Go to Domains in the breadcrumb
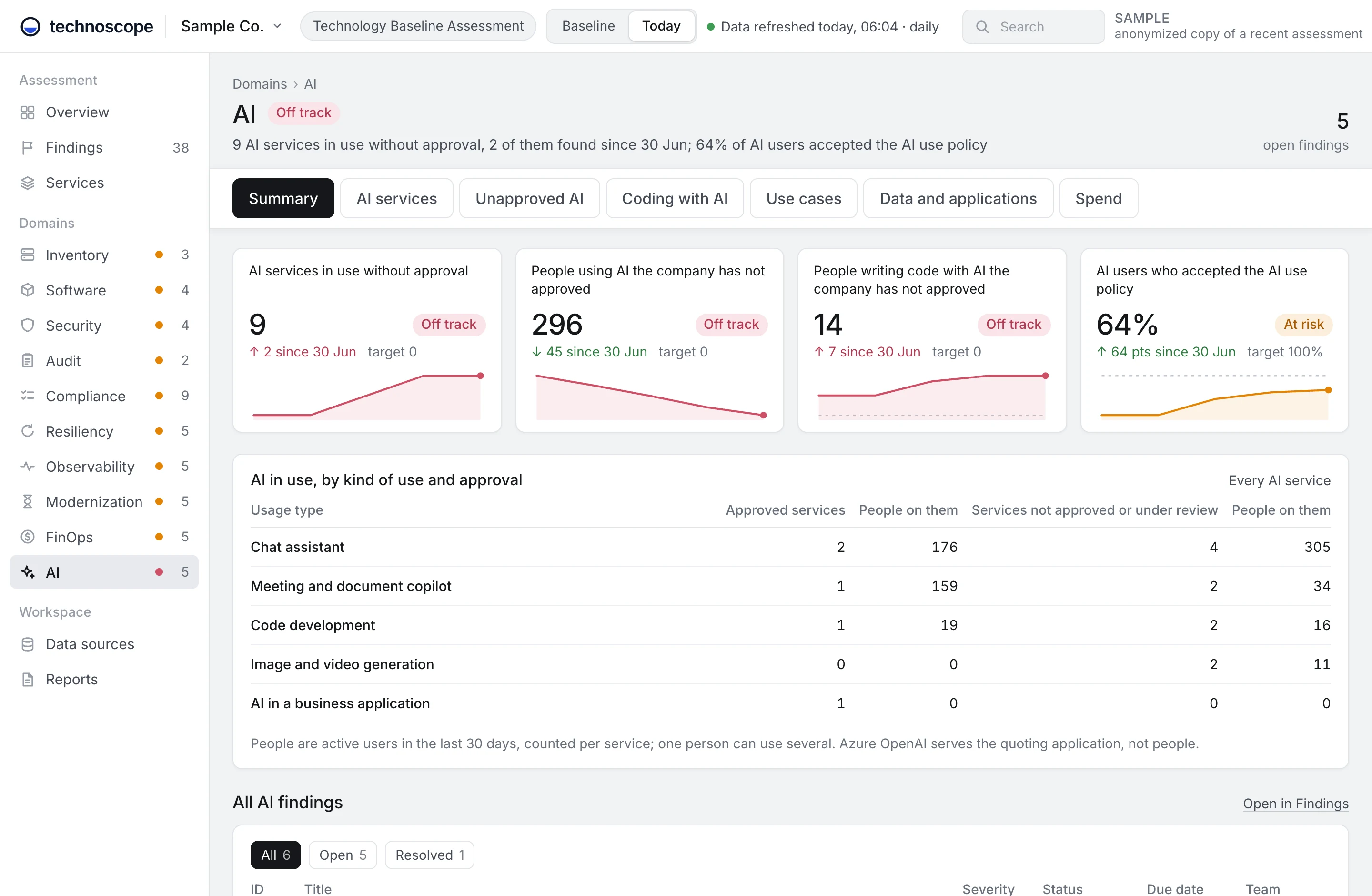This screenshot has width=1372, height=896. point(260,84)
